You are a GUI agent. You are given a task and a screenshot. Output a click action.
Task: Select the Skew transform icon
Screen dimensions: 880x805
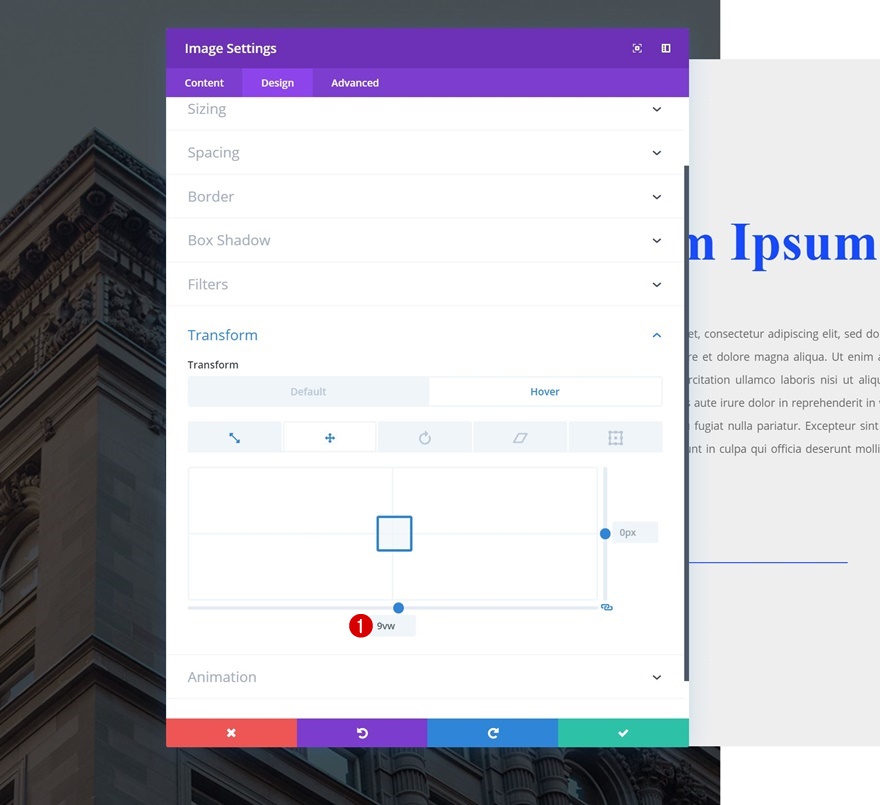pyautogui.click(x=520, y=437)
